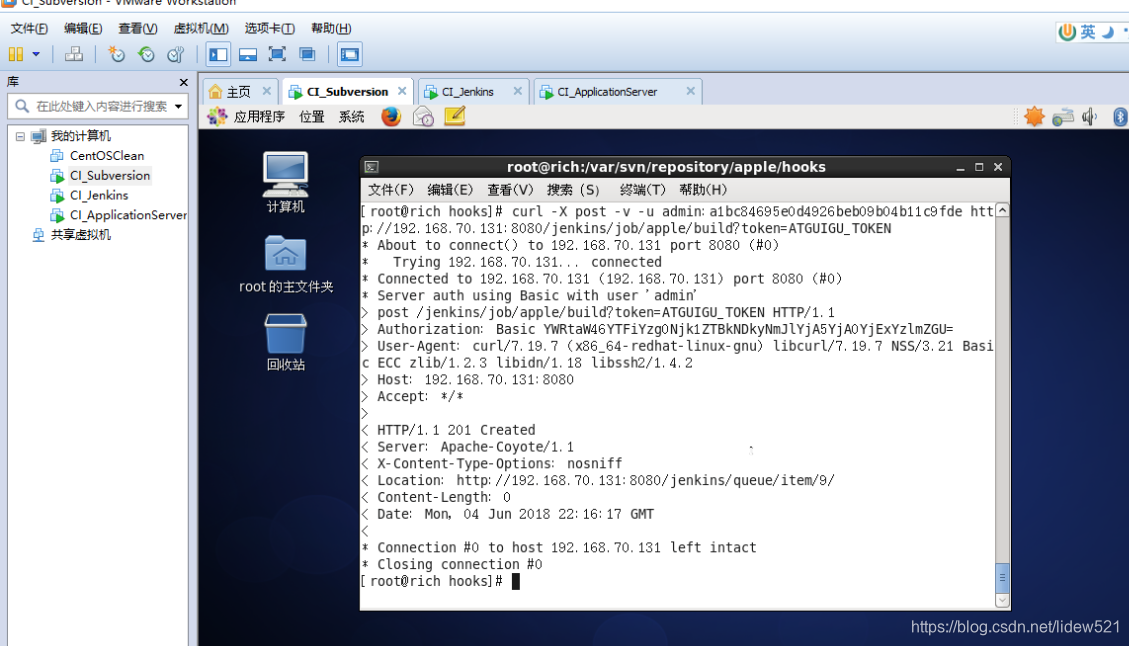Image resolution: width=1129 pixels, height=646 pixels.
Task: Click the send Ctrl+Alt+Del toolbar icon
Action: tap(73, 54)
